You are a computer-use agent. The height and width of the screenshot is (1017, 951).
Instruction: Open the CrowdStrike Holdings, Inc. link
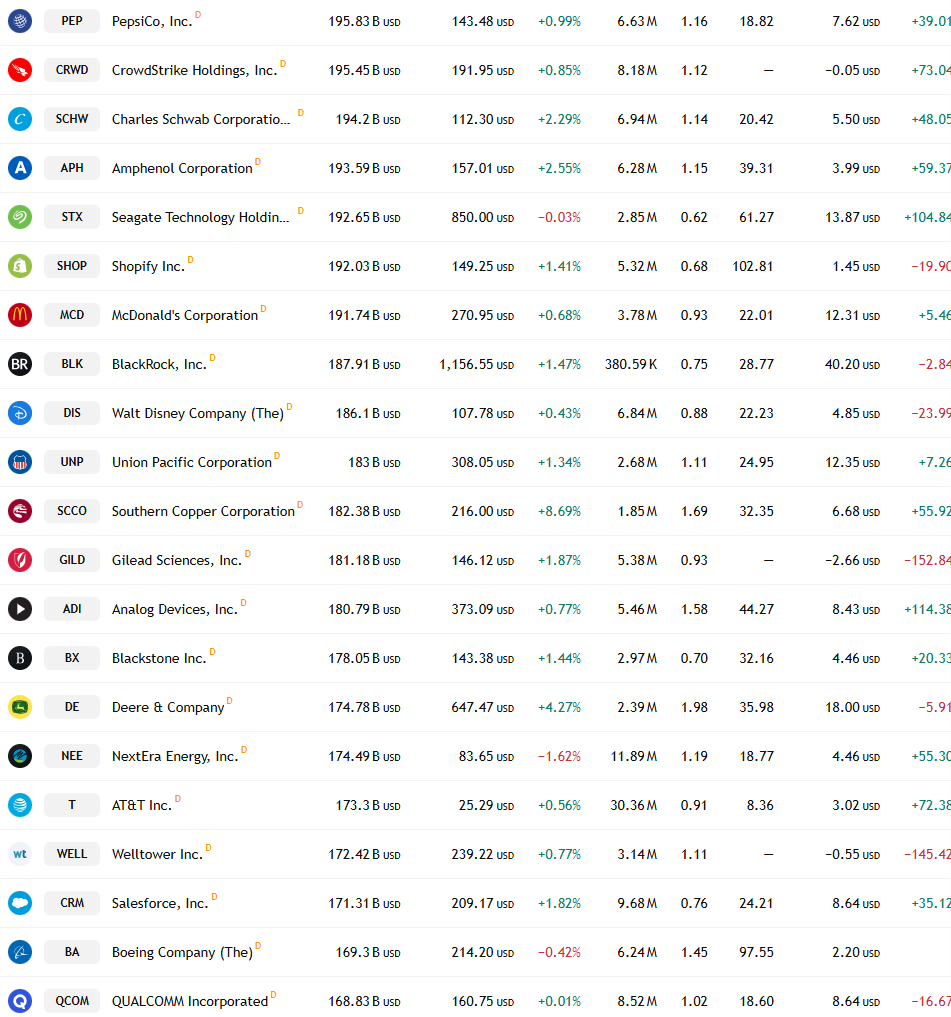coord(195,70)
